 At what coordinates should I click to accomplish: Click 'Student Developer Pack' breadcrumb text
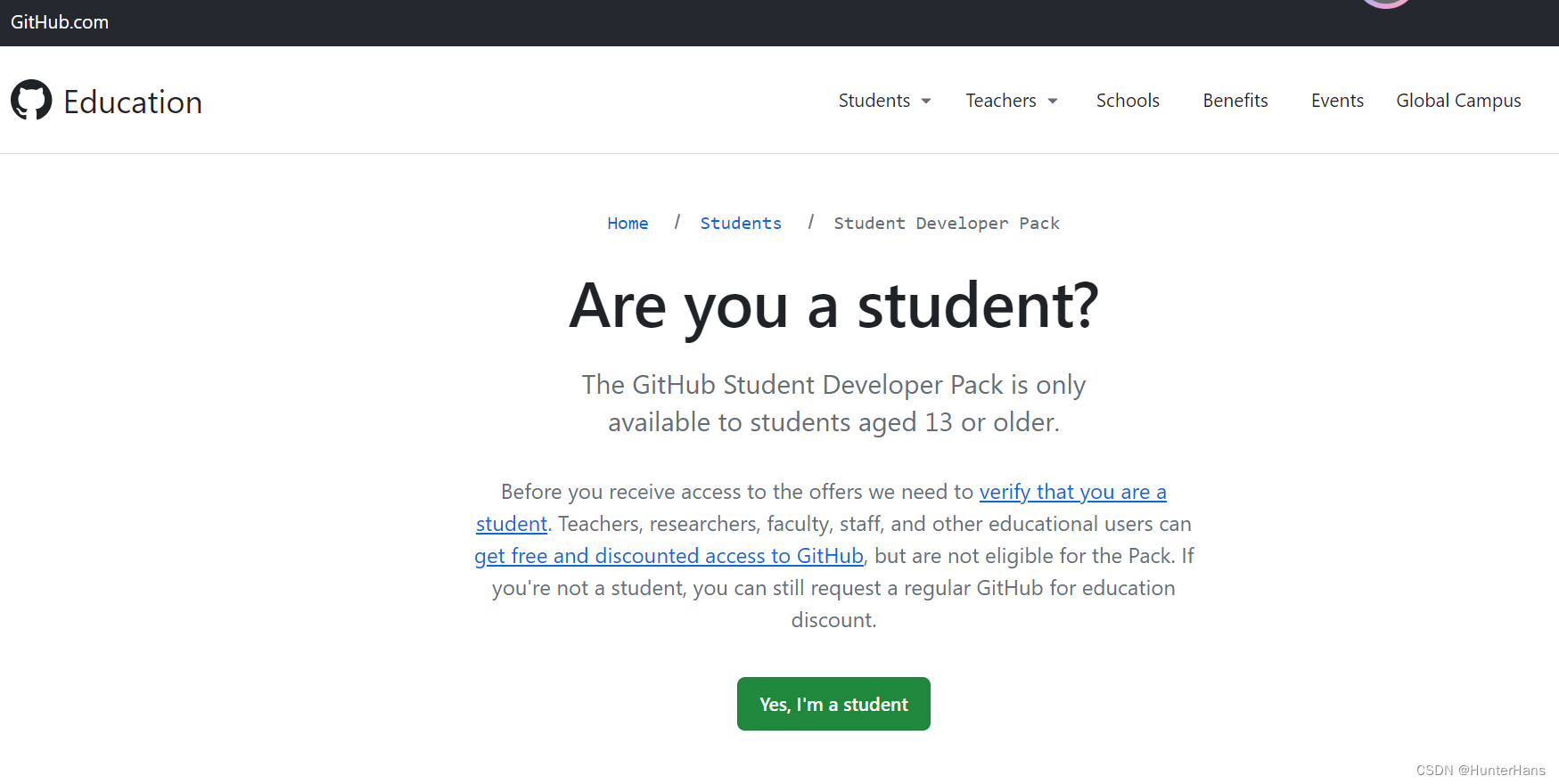click(947, 223)
